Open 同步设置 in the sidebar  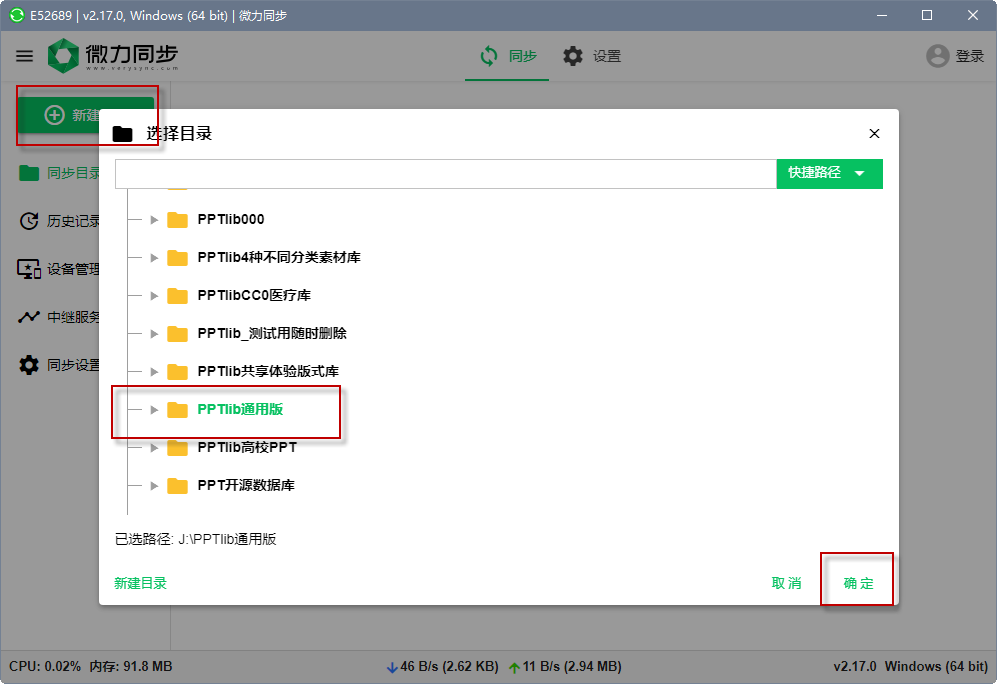click(60, 365)
